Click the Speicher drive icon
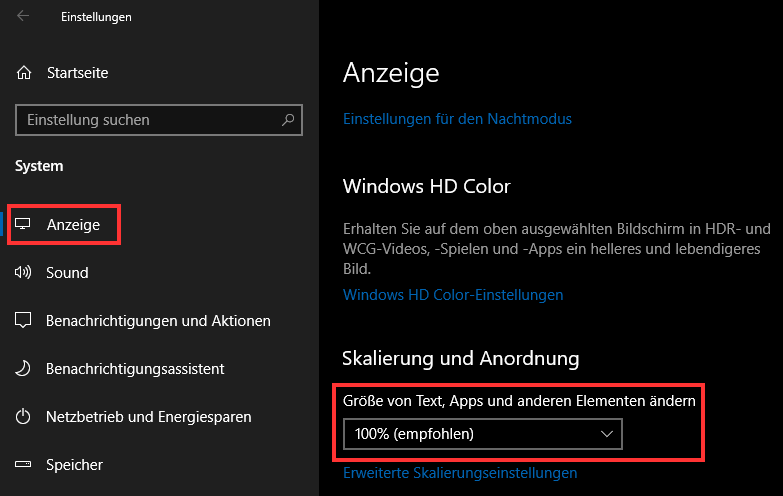The height and width of the screenshot is (496, 783). click(x=23, y=465)
